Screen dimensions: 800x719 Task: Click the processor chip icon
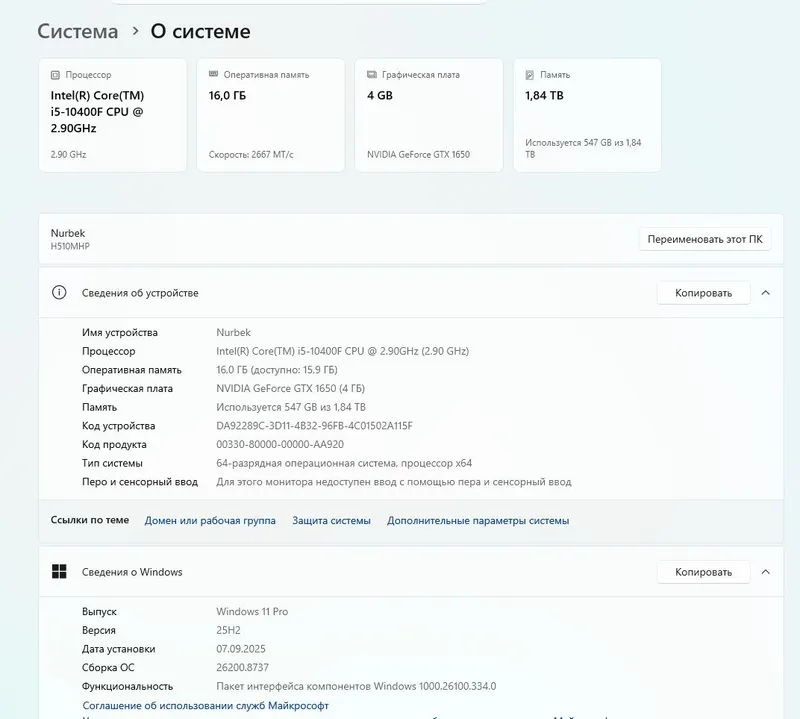click(x=55, y=75)
